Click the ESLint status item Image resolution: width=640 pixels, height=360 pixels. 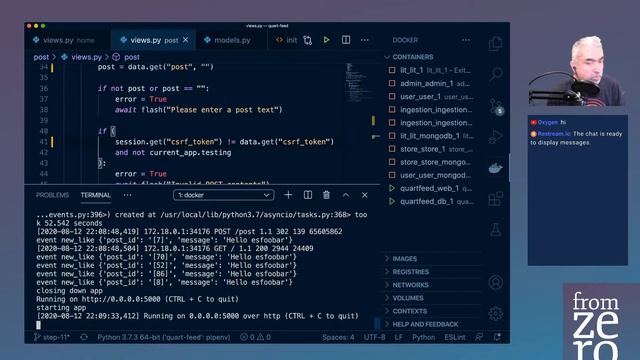[455, 337]
